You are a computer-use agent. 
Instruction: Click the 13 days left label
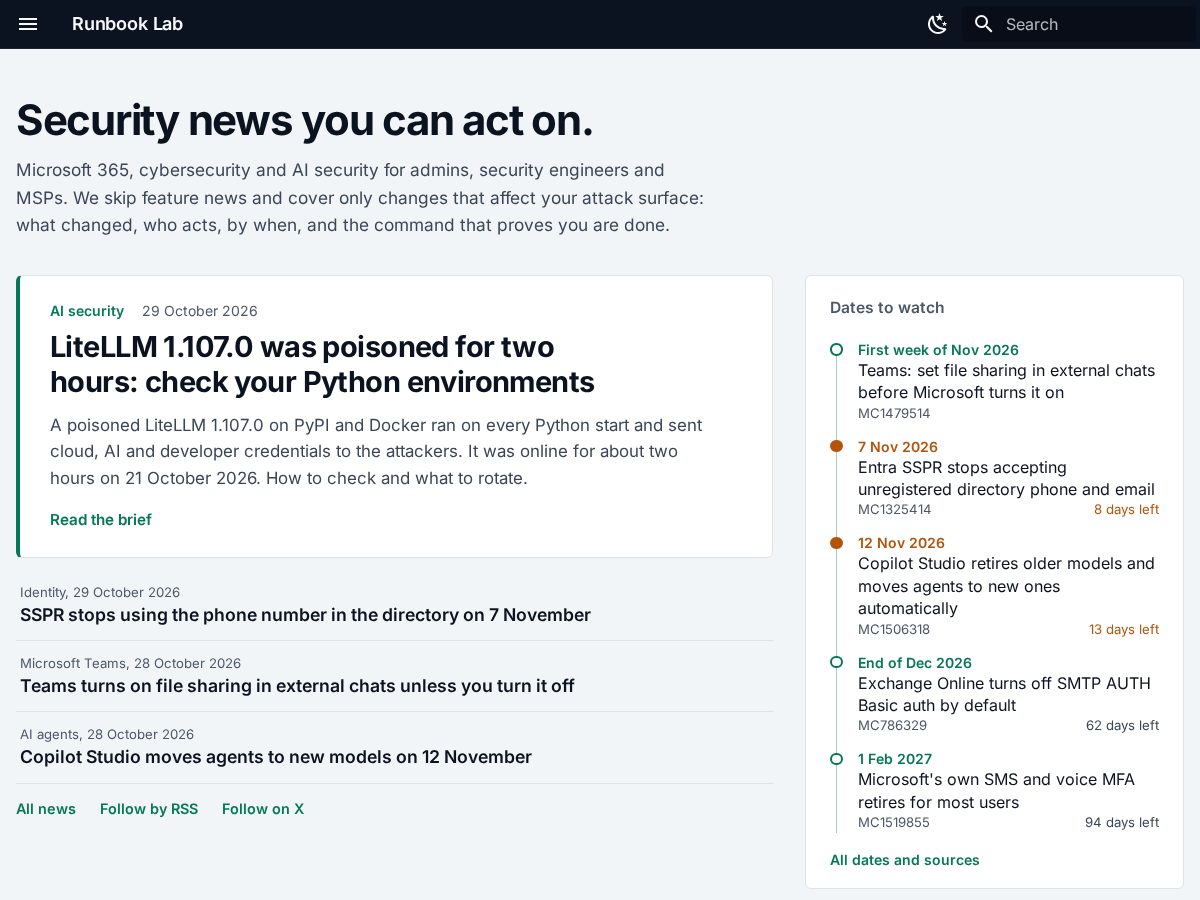point(1124,629)
